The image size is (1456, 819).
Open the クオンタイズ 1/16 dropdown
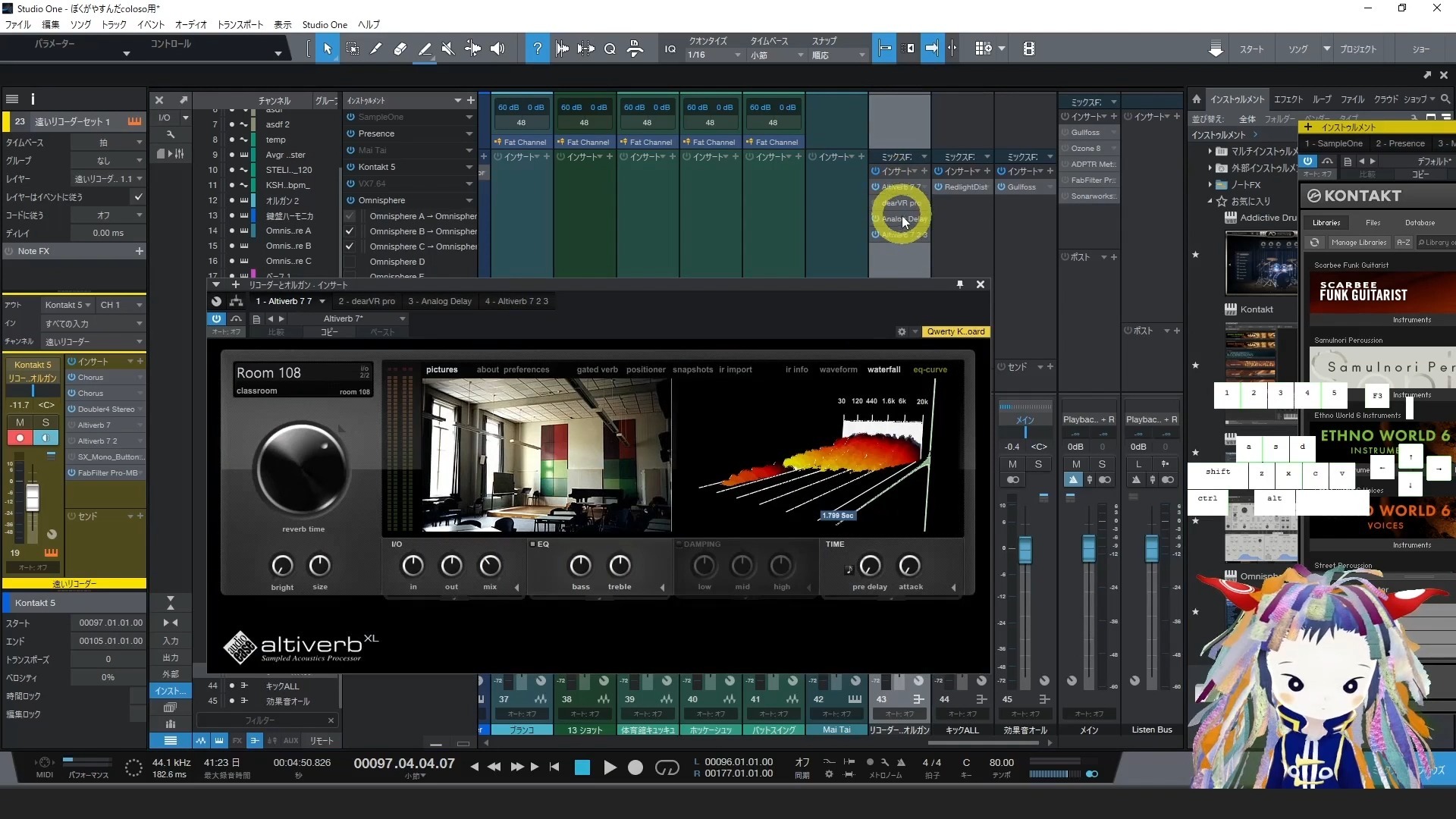click(x=714, y=55)
